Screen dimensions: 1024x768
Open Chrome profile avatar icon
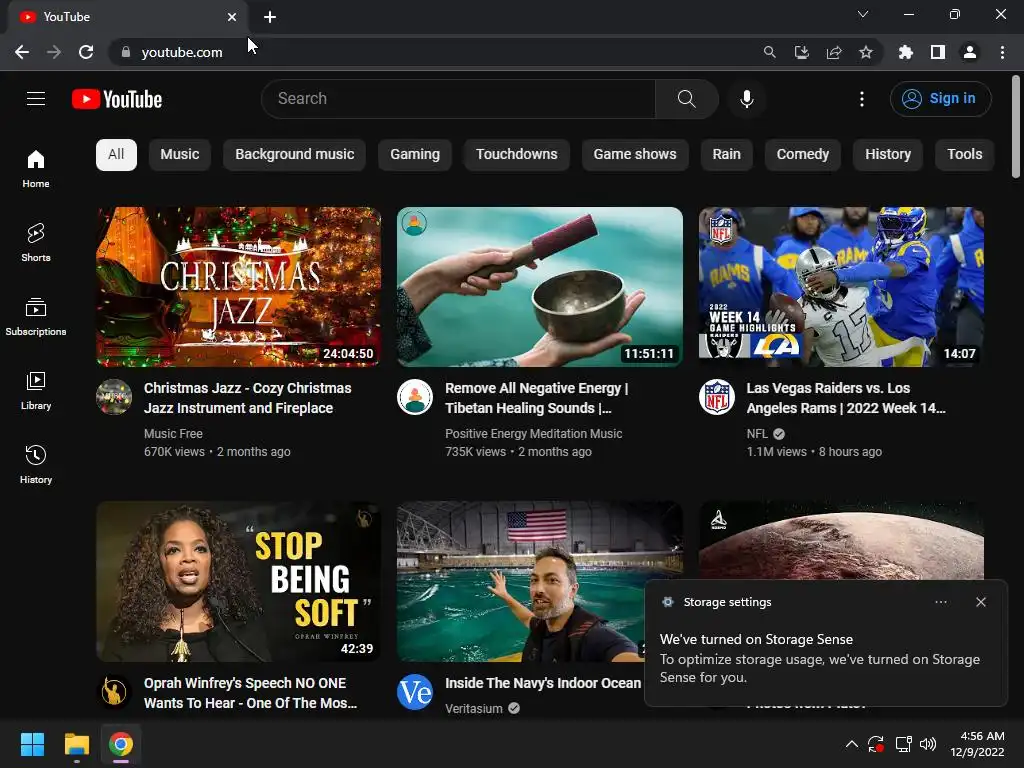(969, 52)
